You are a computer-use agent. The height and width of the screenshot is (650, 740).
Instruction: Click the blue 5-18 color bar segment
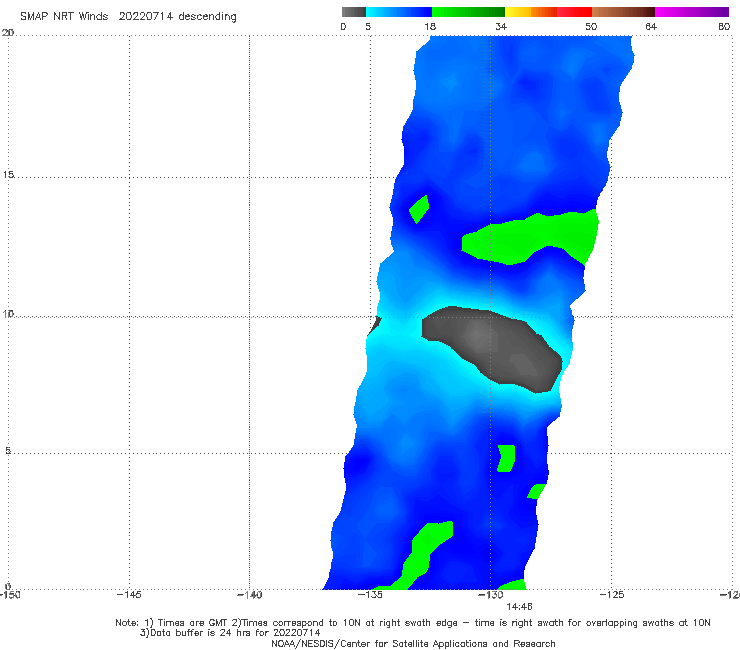[x=399, y=12]
